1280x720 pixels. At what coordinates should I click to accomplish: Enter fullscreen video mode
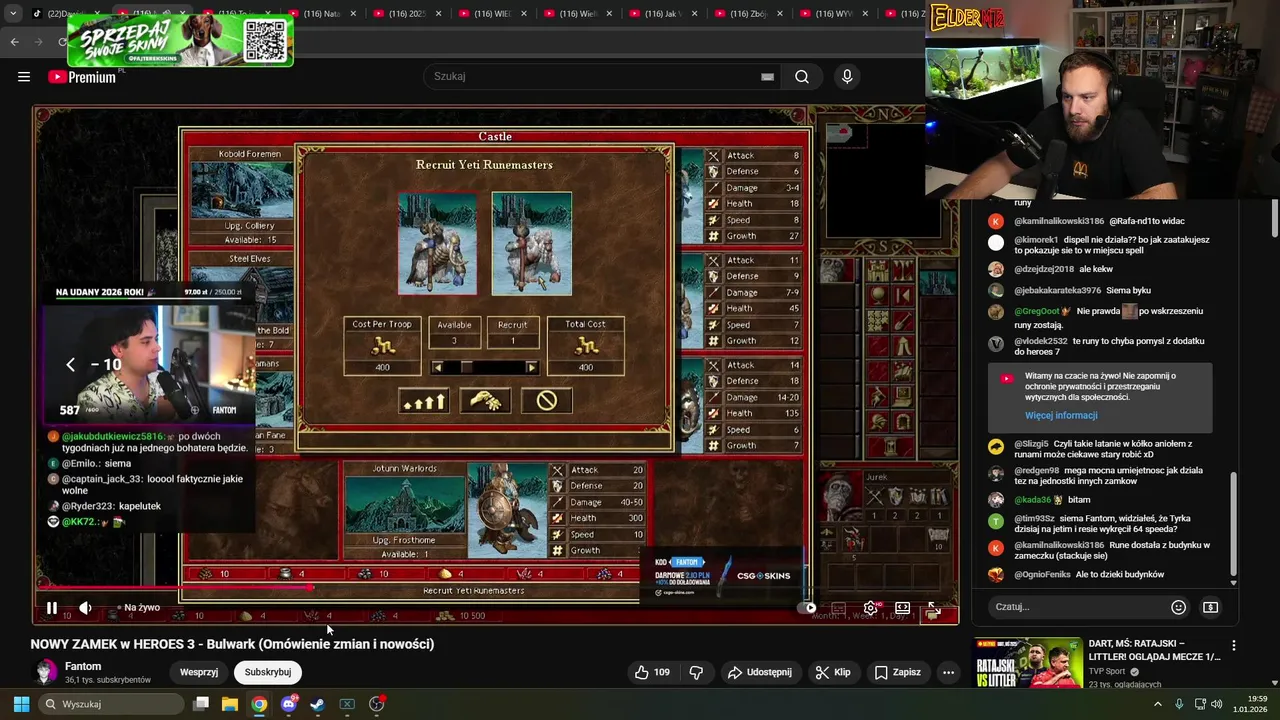(x=933, y=607)
